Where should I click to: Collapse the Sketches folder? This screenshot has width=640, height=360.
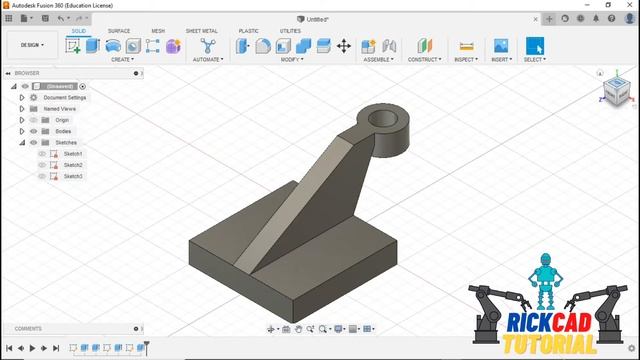22,142
